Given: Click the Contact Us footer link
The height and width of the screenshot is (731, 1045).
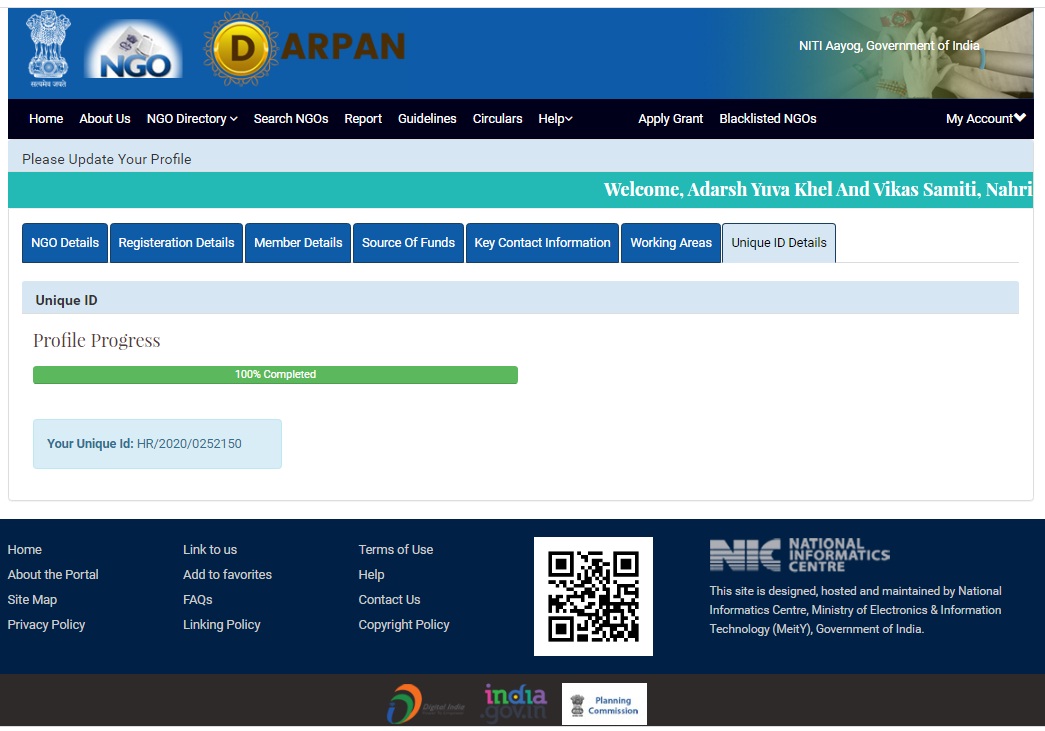Looking at the screenshot, I should (x=389, y=599).
